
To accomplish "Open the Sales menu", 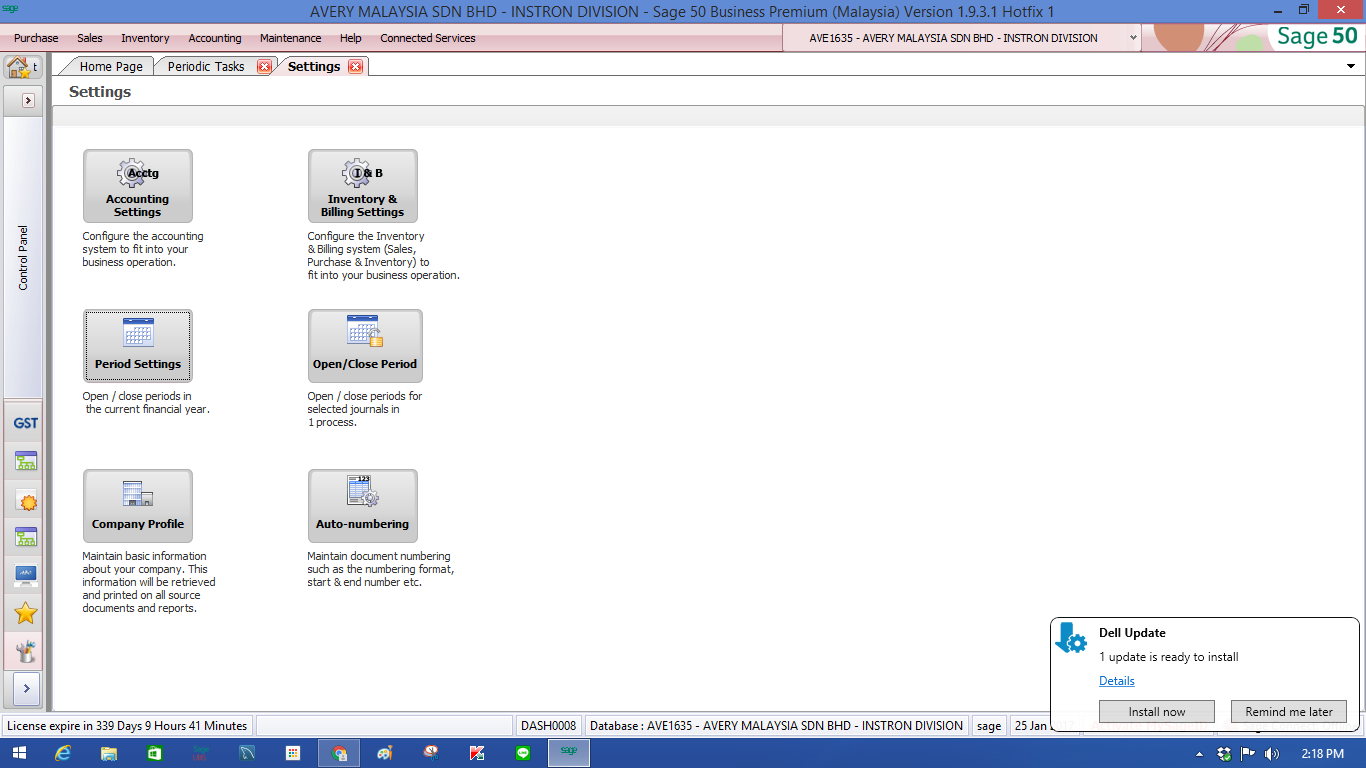I will point(90,38).
